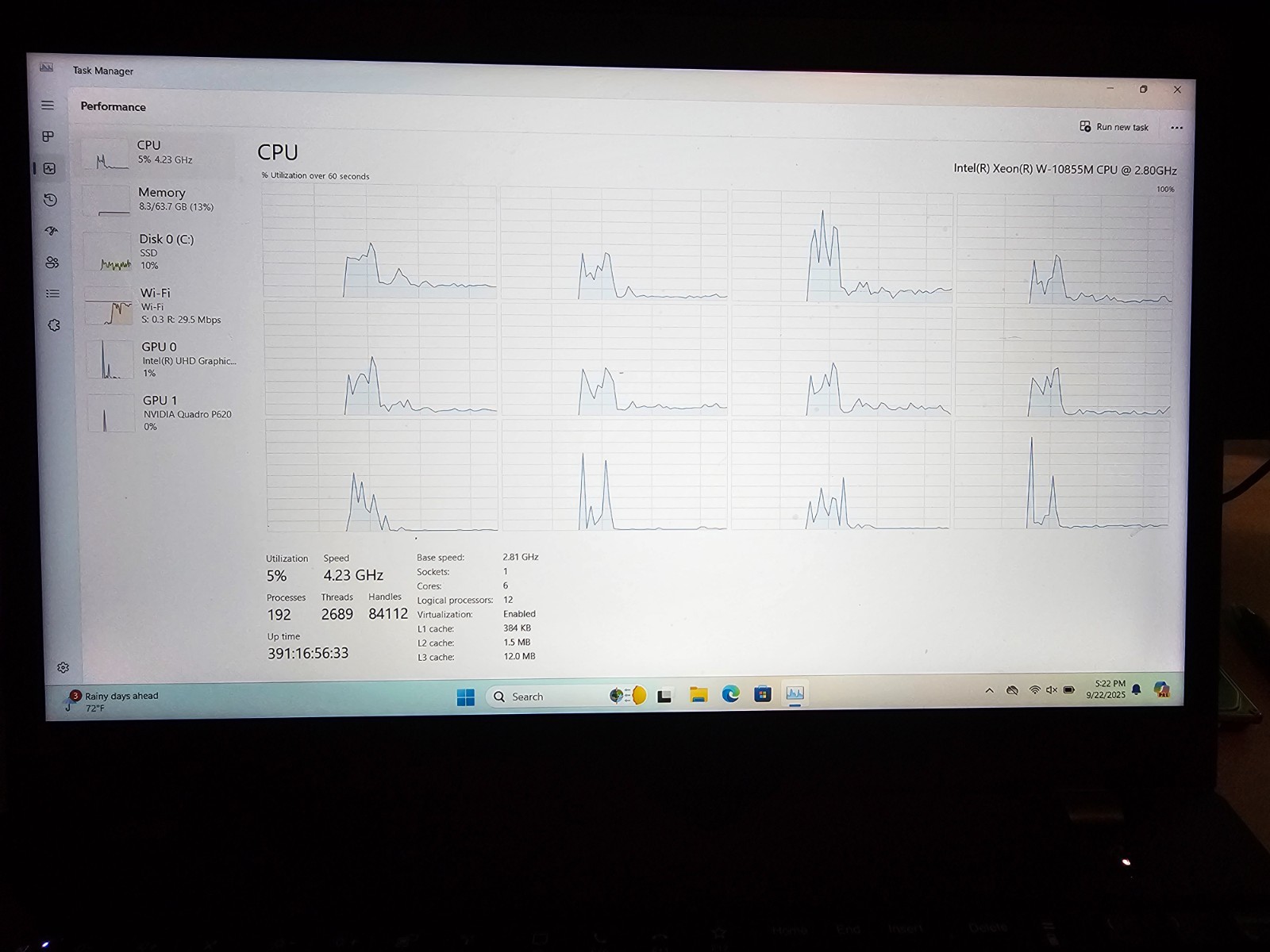Open the Details page icon

53,294
